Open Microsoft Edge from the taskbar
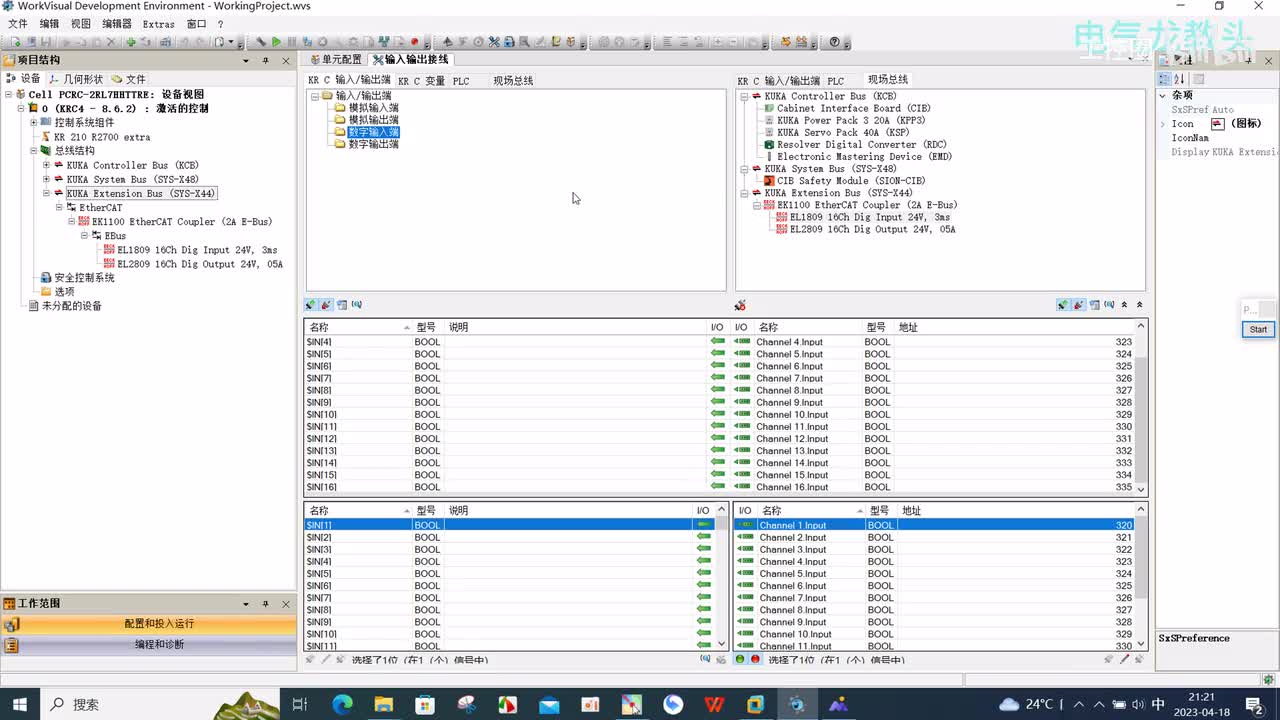1280x720 pixels. 342,704
